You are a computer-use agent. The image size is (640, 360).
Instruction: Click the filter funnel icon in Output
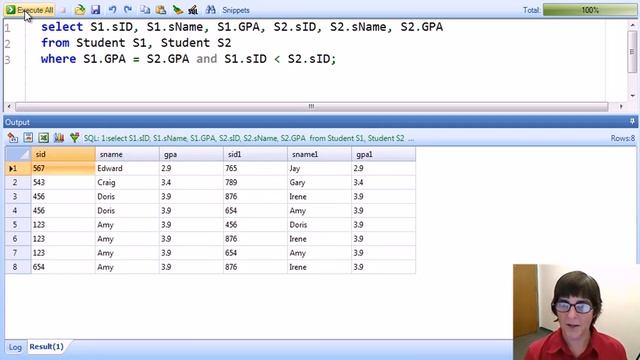click(x=74, y=138)
